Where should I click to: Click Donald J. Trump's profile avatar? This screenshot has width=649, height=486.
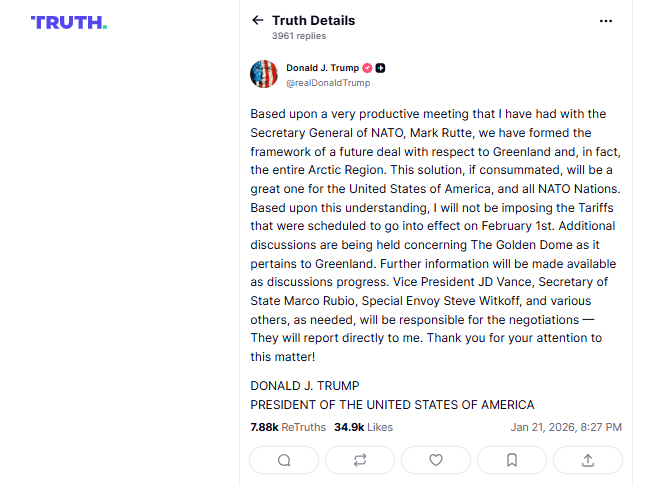[264, 75]
